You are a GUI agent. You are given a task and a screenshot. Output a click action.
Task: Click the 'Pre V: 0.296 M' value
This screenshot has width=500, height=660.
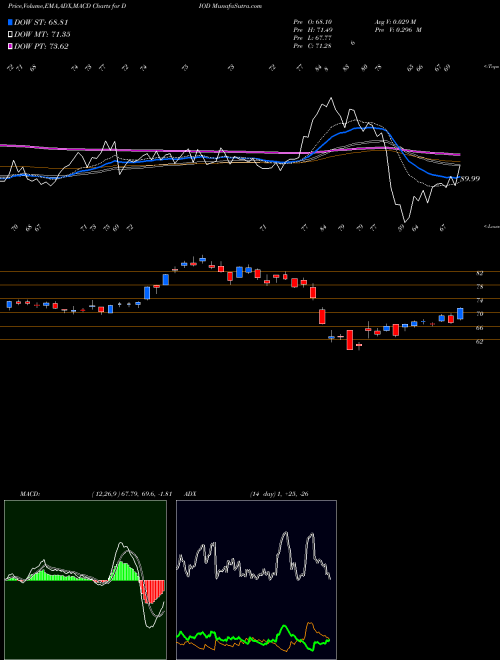point(398,30)
